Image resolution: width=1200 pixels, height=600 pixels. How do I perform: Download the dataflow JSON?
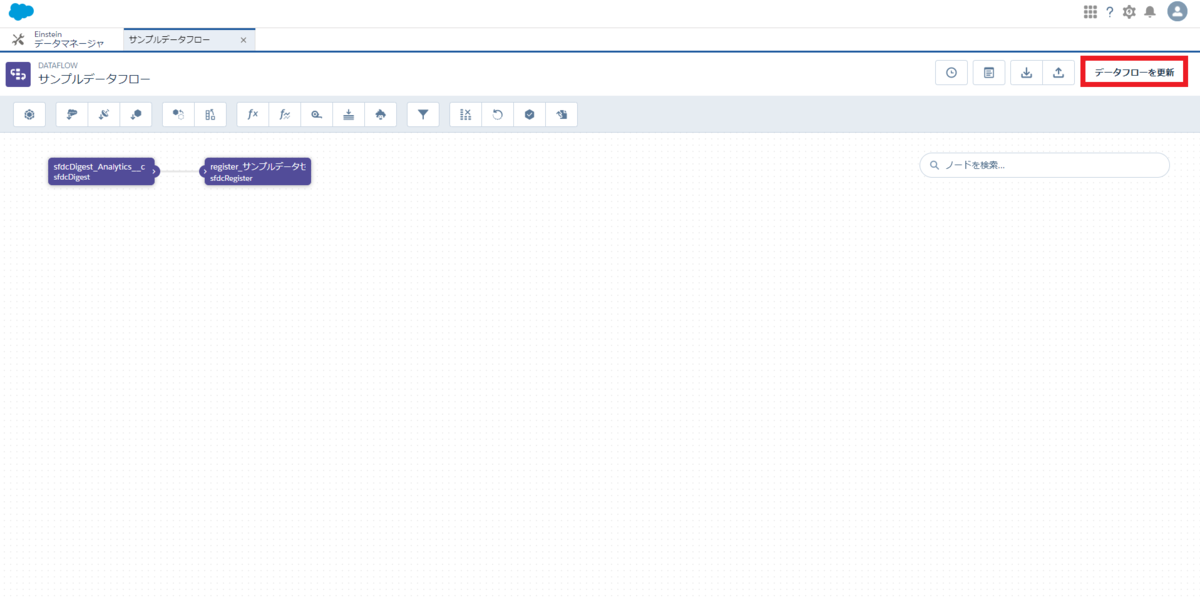pos(1027,73)
